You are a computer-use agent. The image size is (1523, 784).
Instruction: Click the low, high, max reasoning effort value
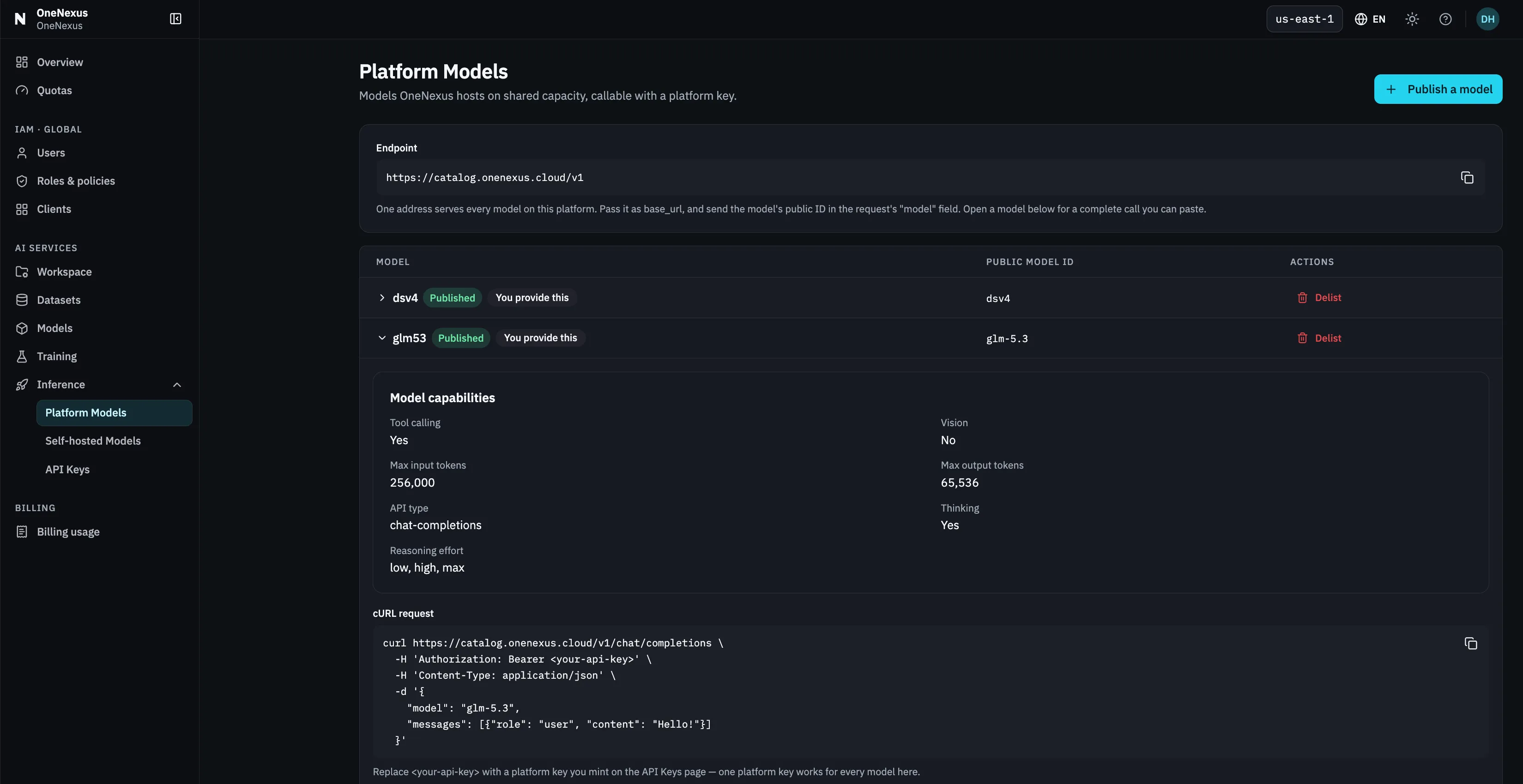(x=427, y=567)
